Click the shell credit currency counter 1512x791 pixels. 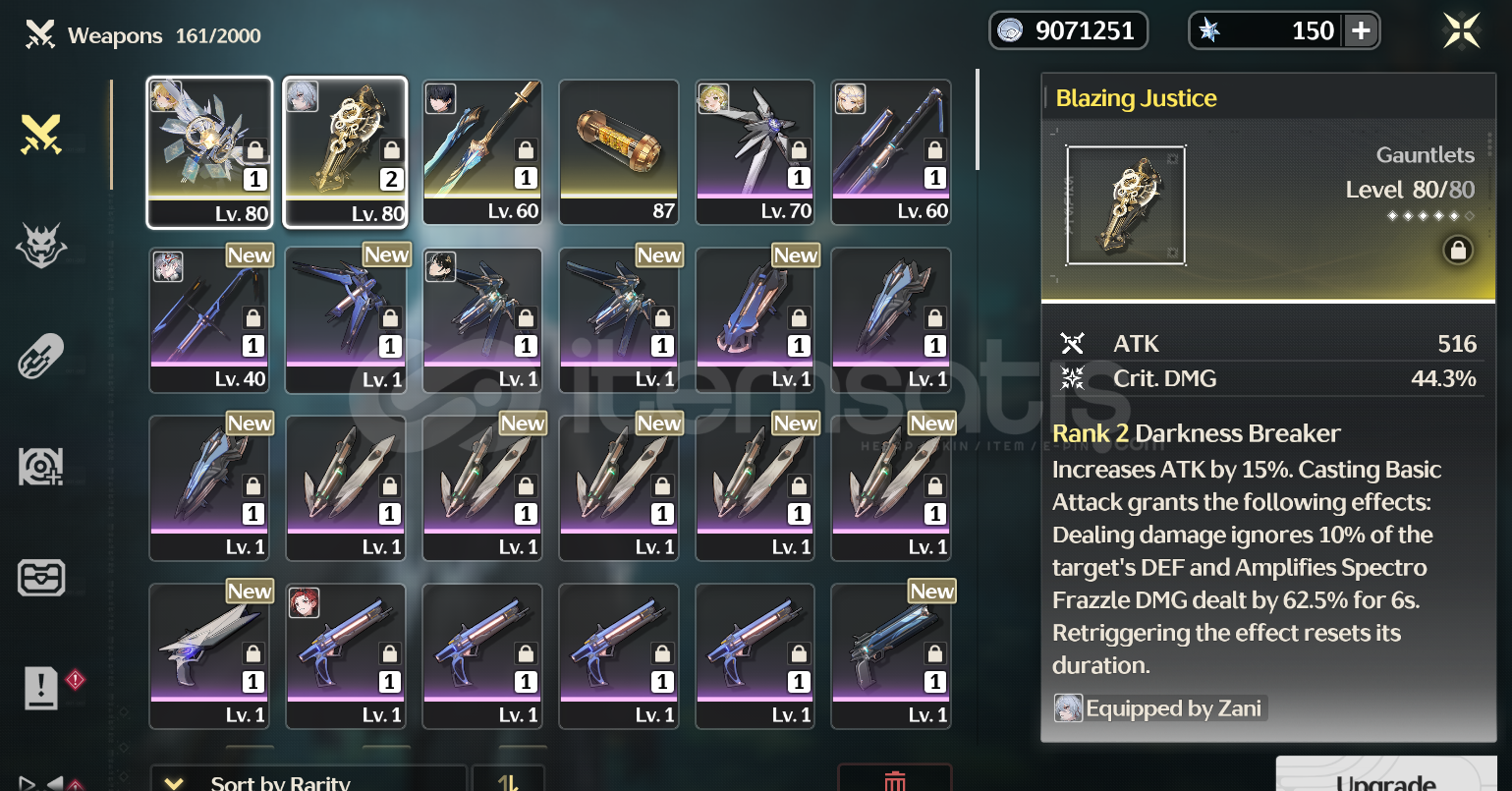(x=1068, y=31)
